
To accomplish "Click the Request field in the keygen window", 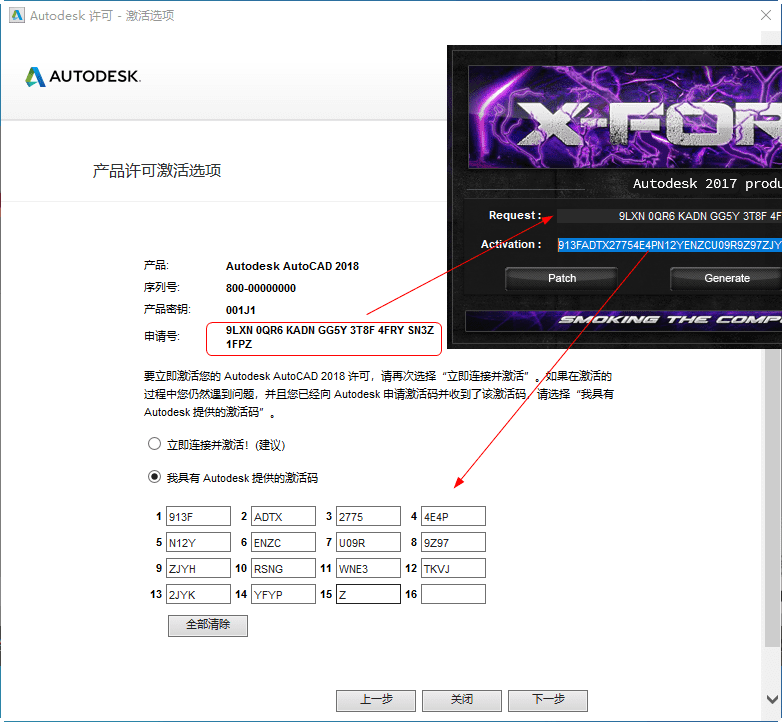I will tap(669, 216).
